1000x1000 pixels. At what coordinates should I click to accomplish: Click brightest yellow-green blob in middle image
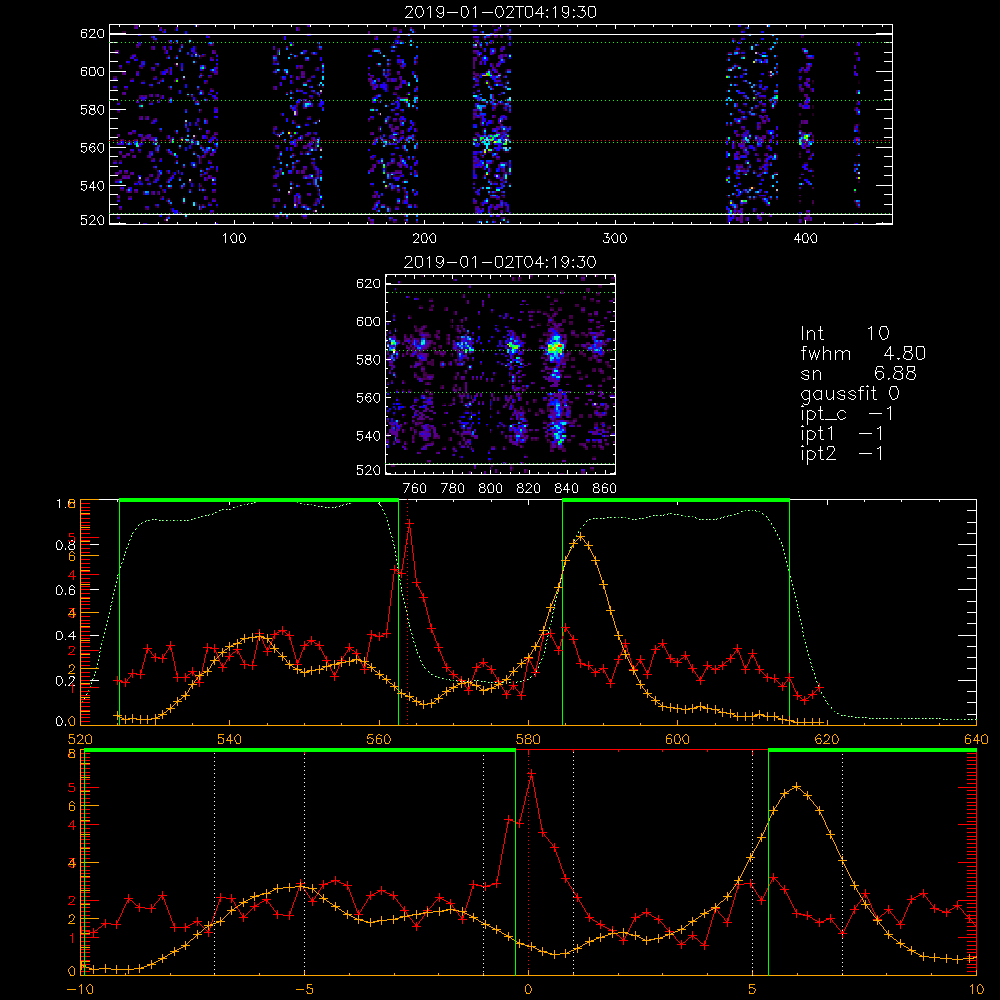pyautogui.click(x=555, y=348)
